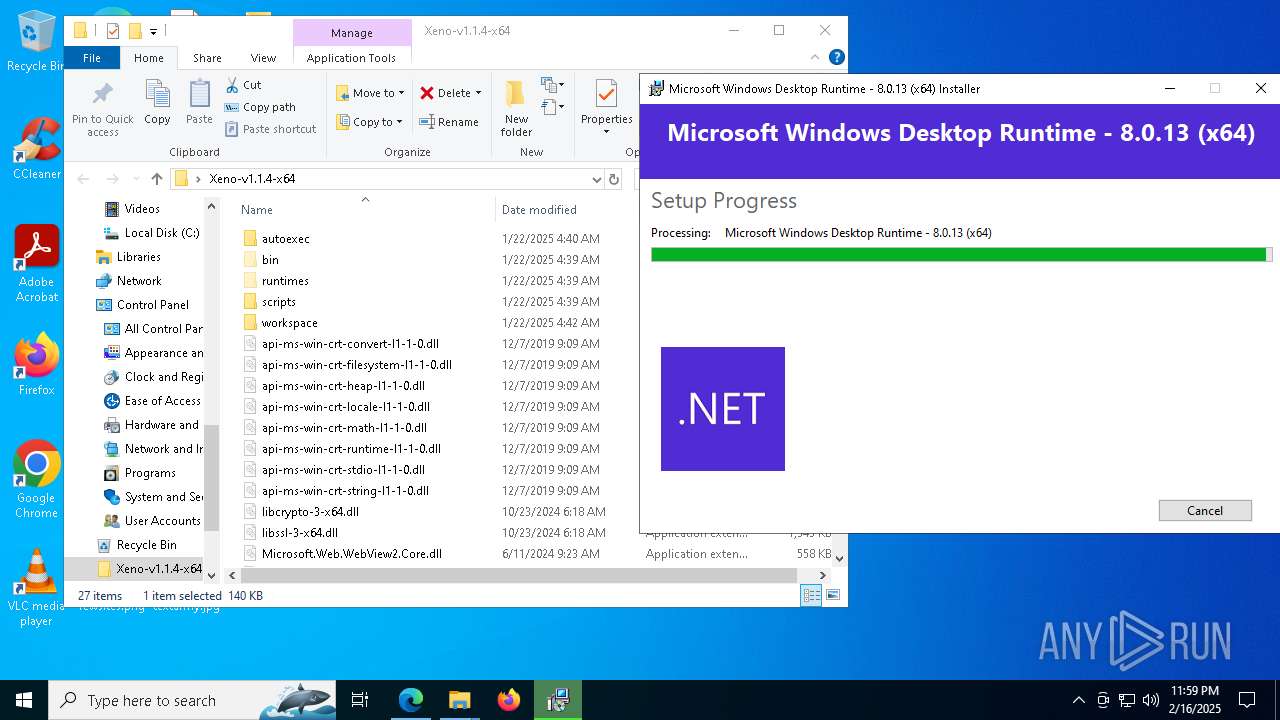Open Adobe Acrobat desktop icon
This screenshot has height=720, width=1280.
coord(37,263)
